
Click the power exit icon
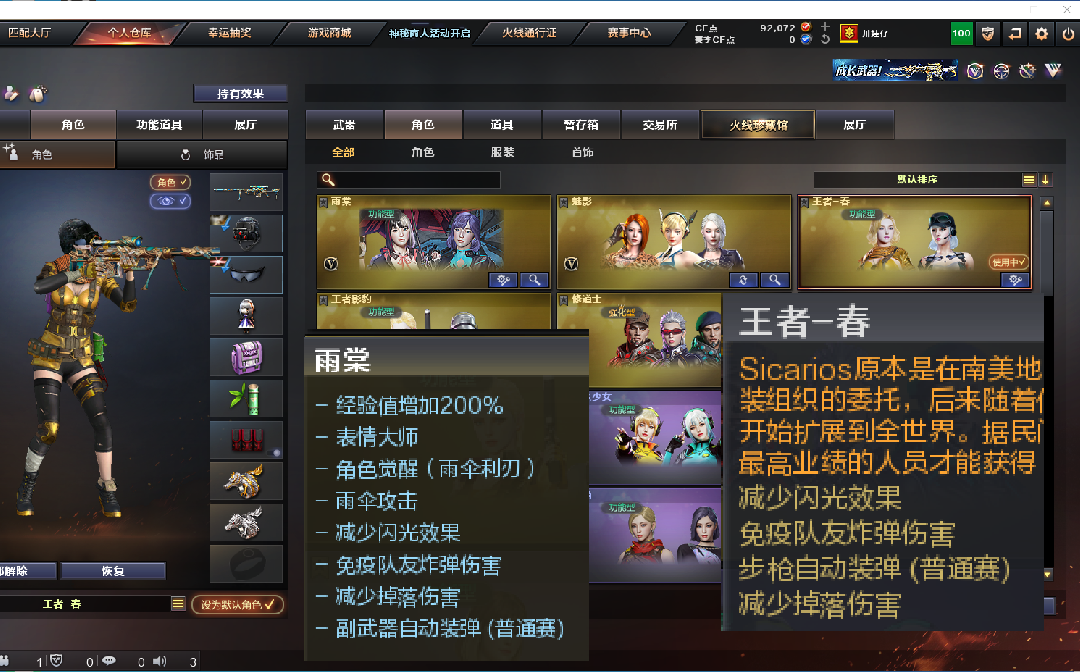(x=1068, y=33)
